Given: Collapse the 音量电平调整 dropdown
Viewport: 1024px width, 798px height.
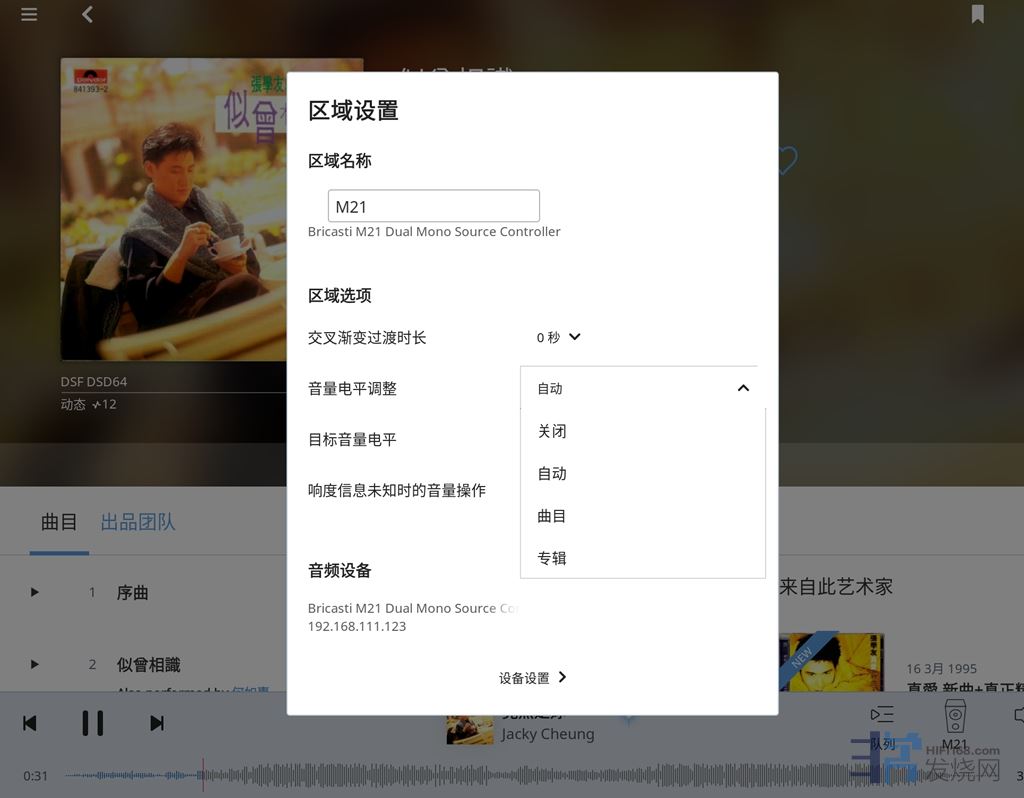Looking at the screenshot, I should 742,388.
